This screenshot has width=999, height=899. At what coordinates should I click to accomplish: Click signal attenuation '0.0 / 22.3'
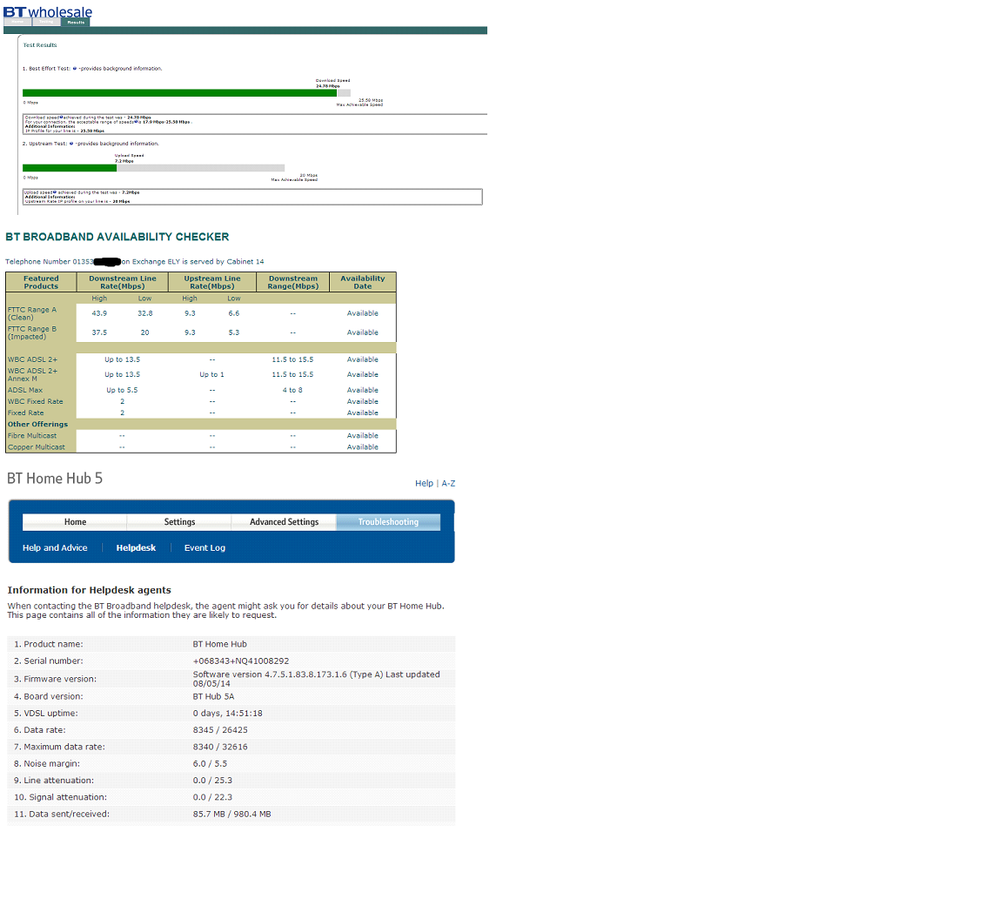[212, 797]
